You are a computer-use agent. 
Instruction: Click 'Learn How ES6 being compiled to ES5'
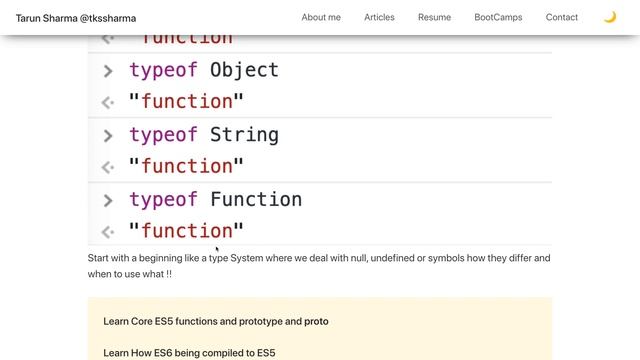click(x=189, y=353)
